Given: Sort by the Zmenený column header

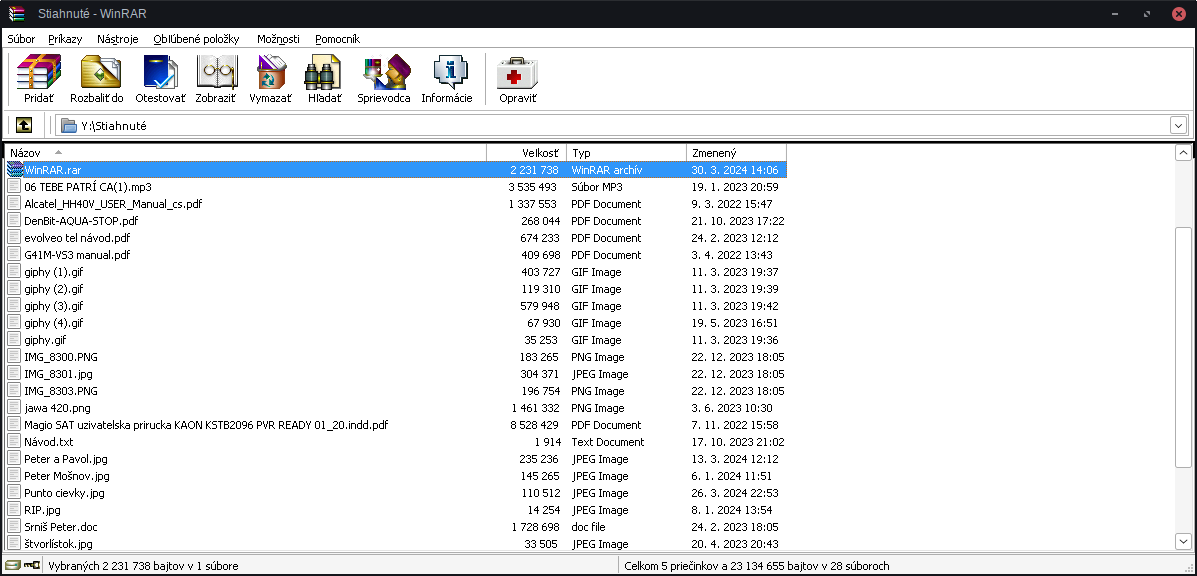Looking at the screenshot, I should click(x=737, y=153).
